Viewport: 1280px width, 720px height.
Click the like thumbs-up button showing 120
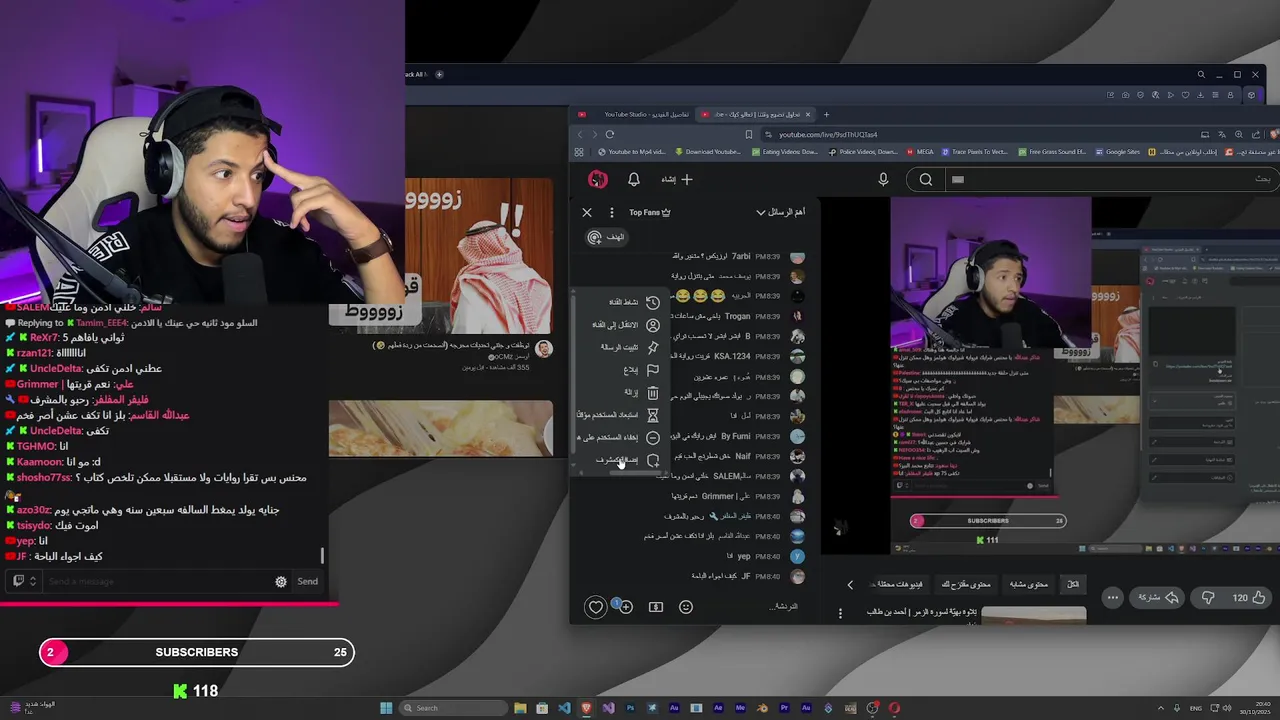(1249, 598)
